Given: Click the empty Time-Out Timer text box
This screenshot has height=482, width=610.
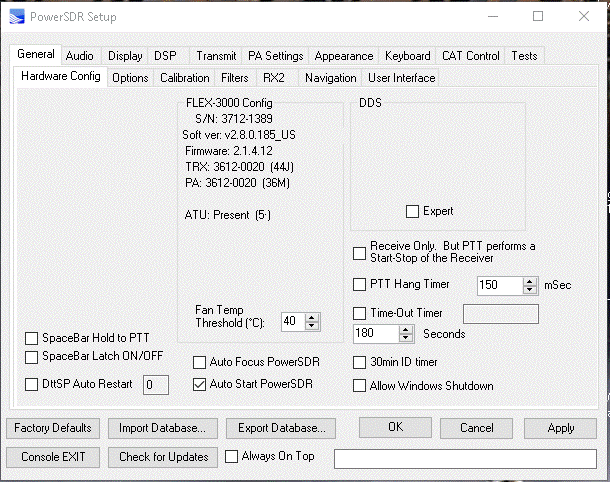Looking at the screenshot, I should (501, 314).
